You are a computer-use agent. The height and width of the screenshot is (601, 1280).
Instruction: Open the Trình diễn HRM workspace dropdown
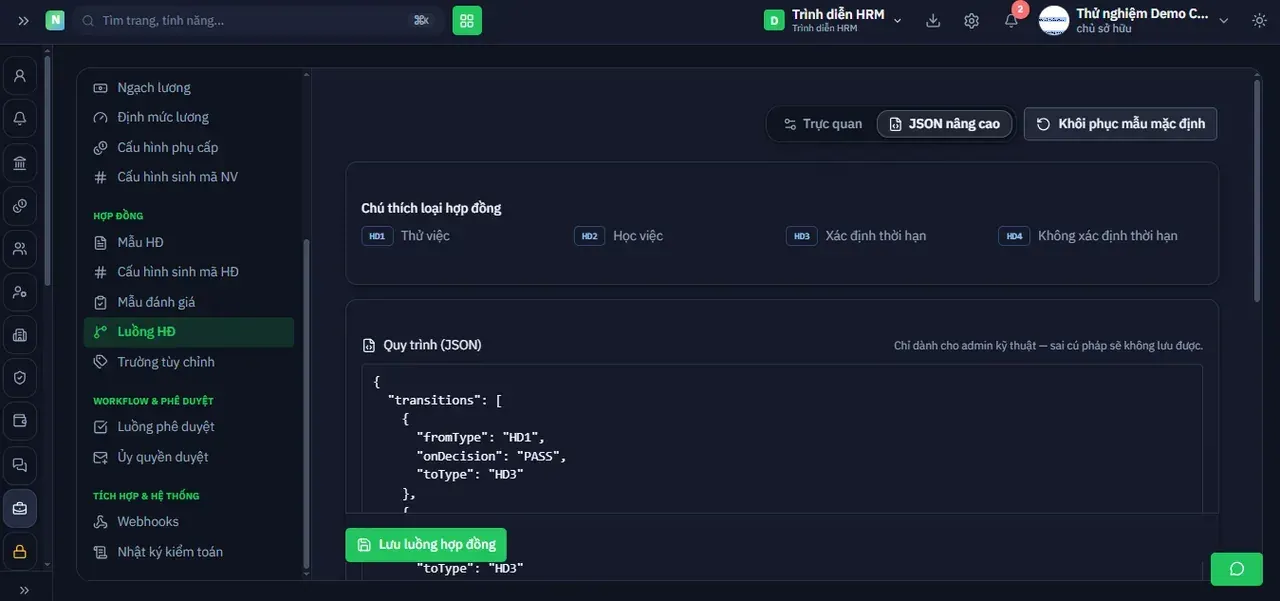pos(834,20)
